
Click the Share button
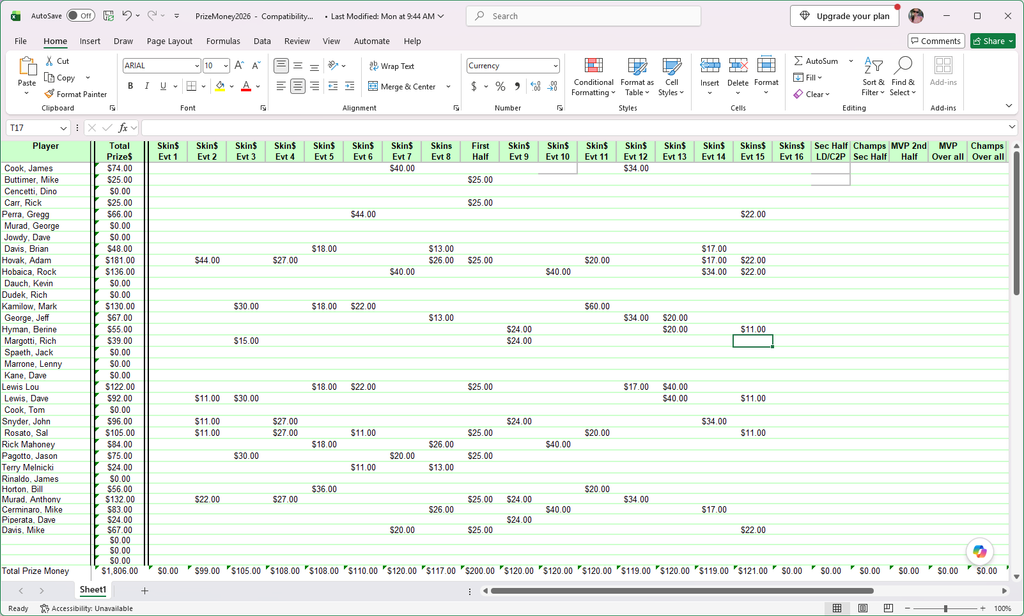pyautogui.click(x=993, y=41)
